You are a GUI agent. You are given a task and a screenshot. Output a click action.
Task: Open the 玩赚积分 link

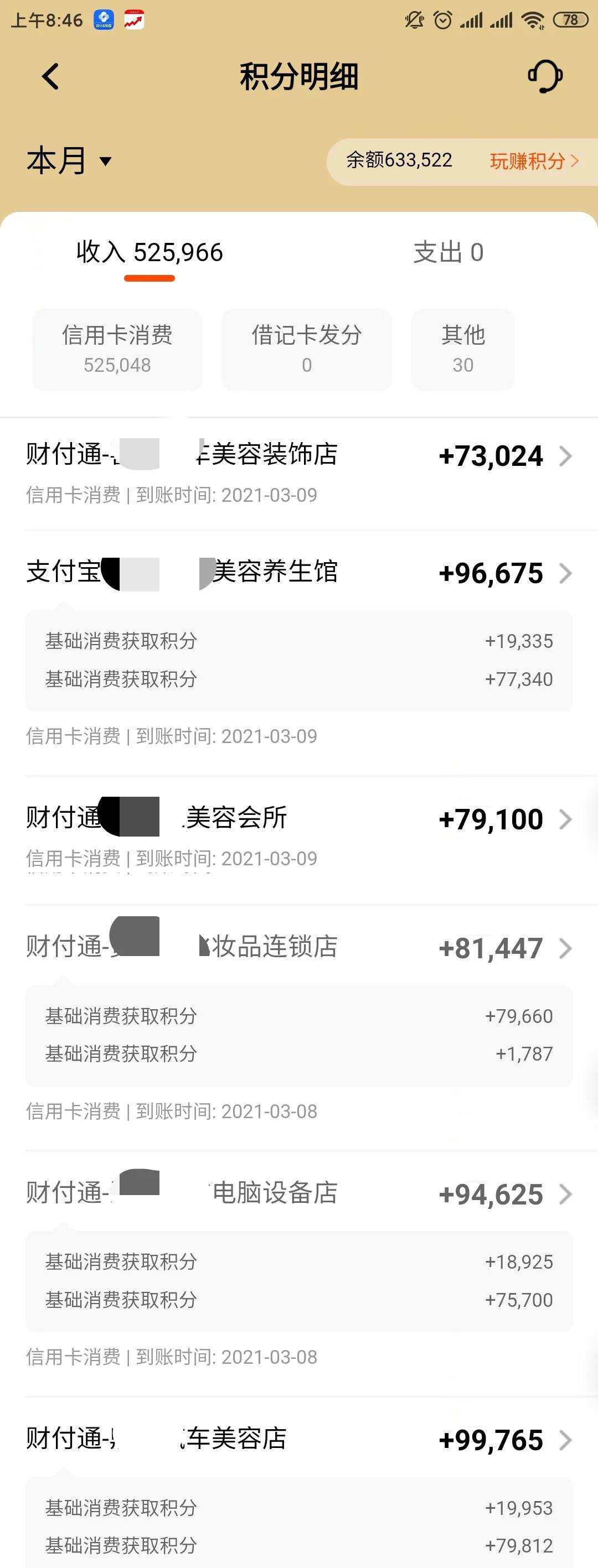pos(534,160)
